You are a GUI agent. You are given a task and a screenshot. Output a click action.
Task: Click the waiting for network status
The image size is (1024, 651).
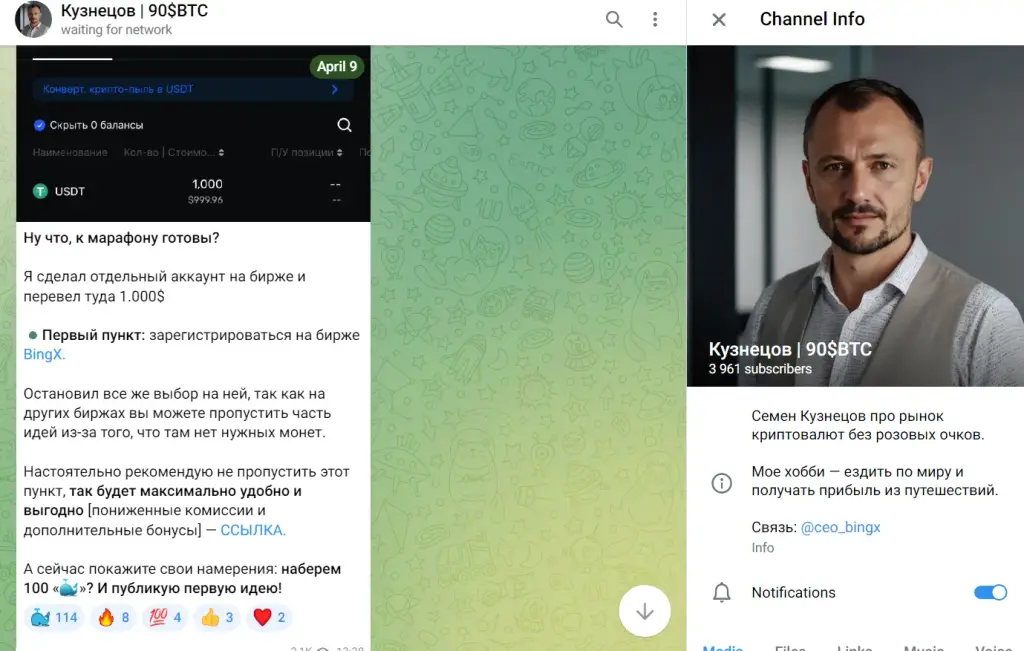pos(116,29)
